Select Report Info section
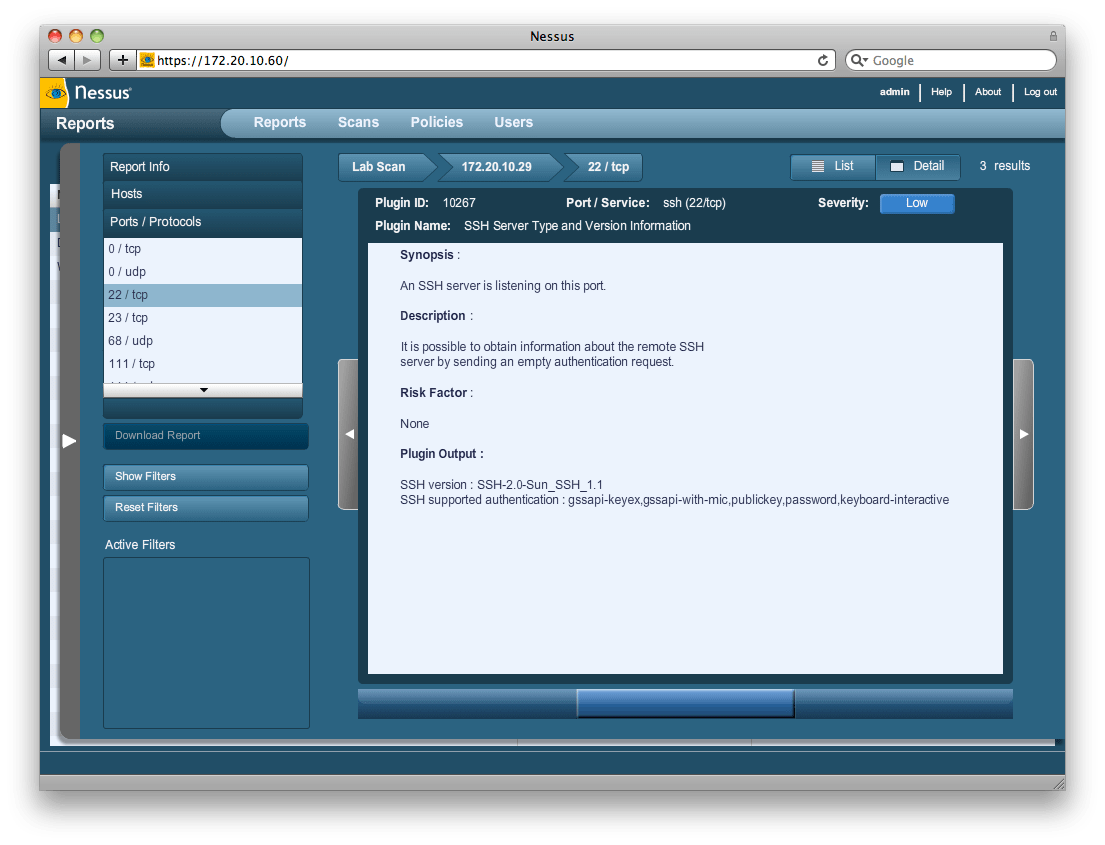 click(x=203, y=167)
